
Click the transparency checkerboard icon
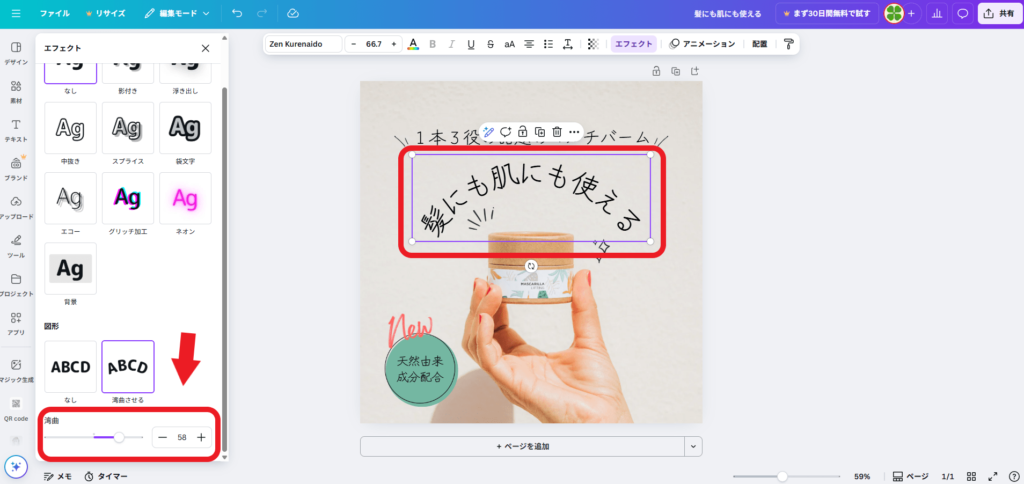pyautogui.click(x=593, y=44)
